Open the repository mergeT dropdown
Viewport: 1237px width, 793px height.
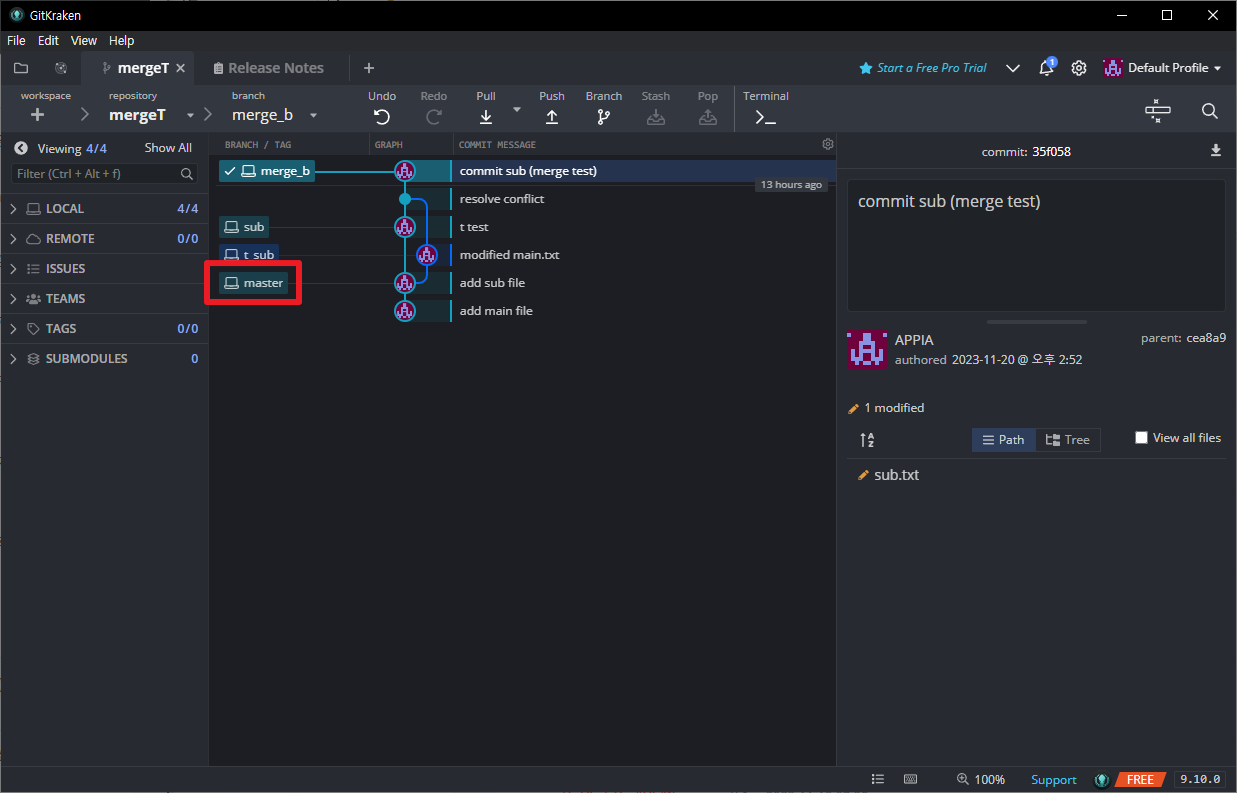[x=190, y=115]
